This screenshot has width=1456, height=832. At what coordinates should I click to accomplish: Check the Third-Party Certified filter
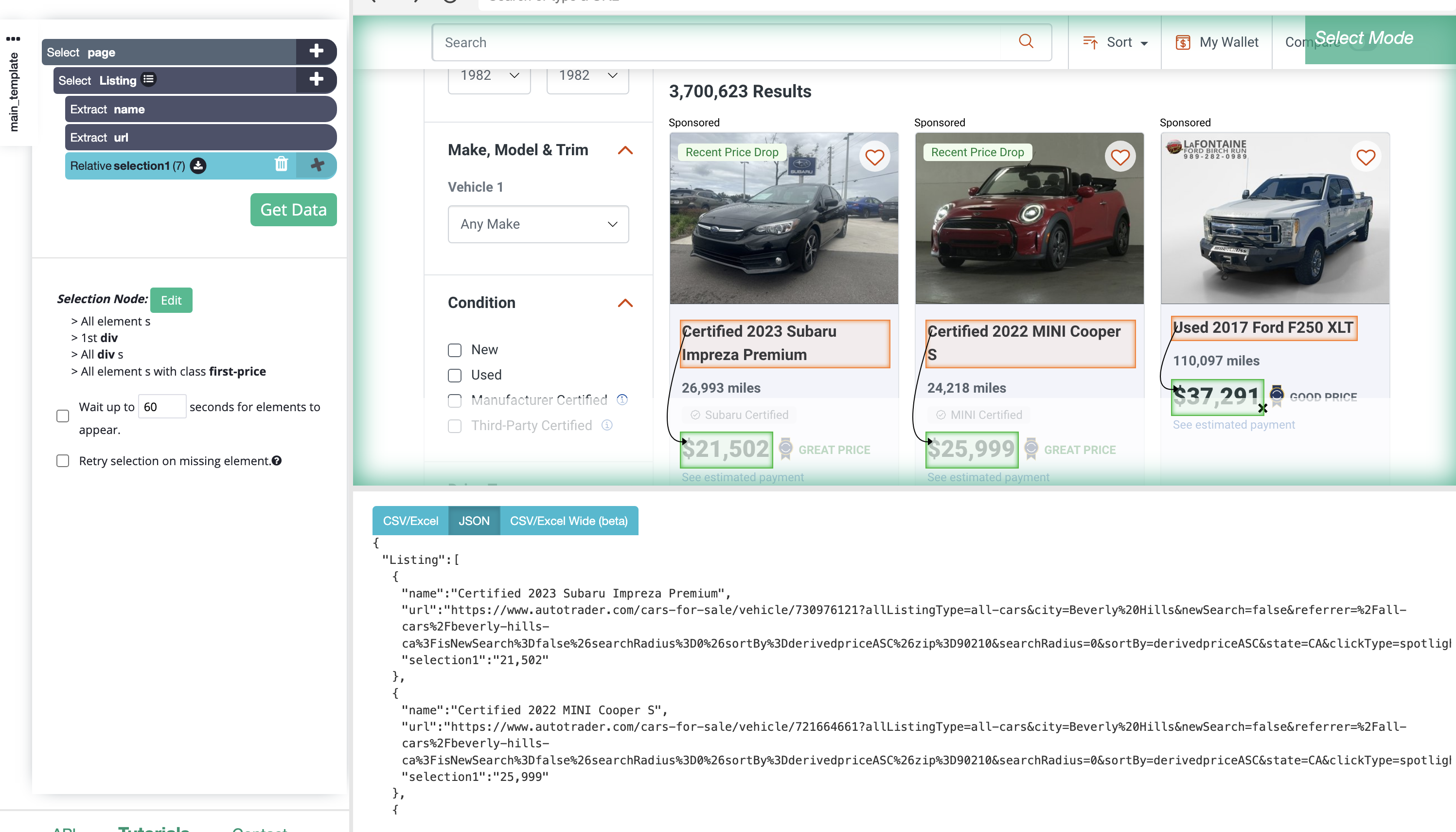coord(455,426)
